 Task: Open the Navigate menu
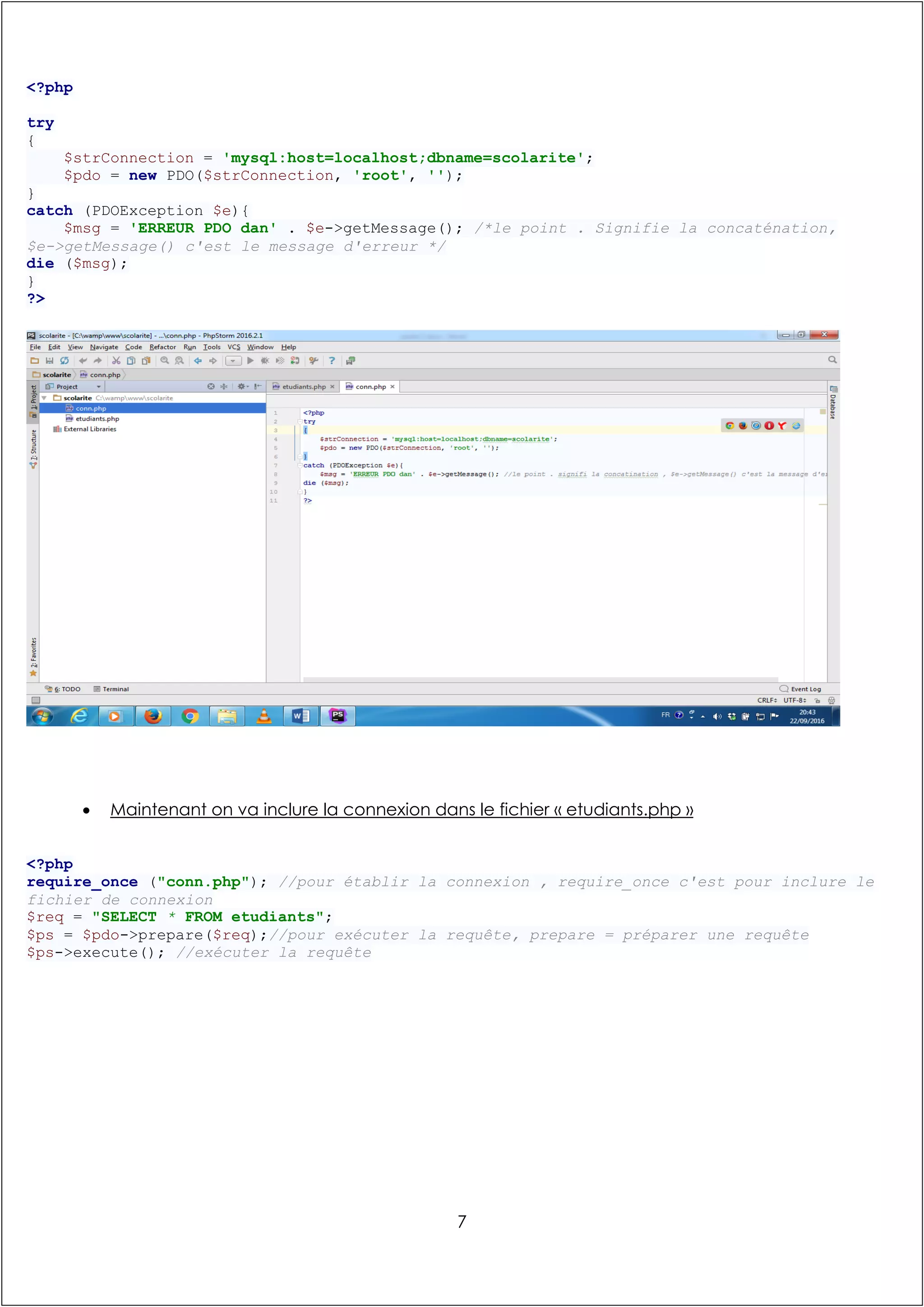click(104, 347)
